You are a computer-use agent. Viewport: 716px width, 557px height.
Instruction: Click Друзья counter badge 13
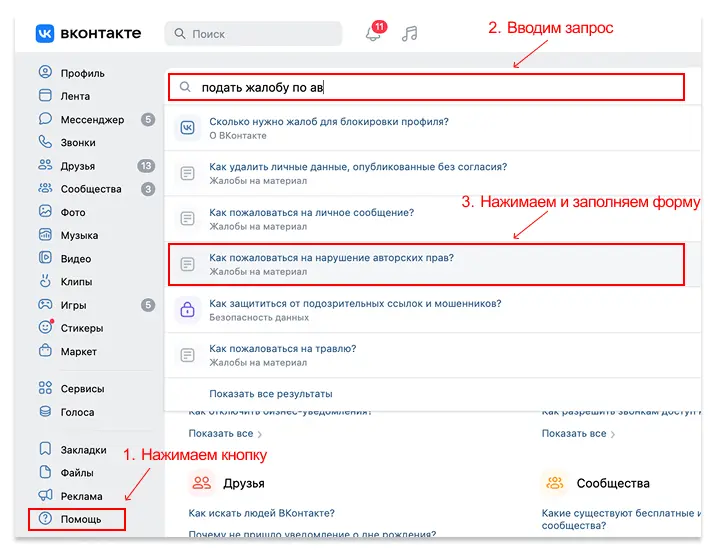coord(146,166)
